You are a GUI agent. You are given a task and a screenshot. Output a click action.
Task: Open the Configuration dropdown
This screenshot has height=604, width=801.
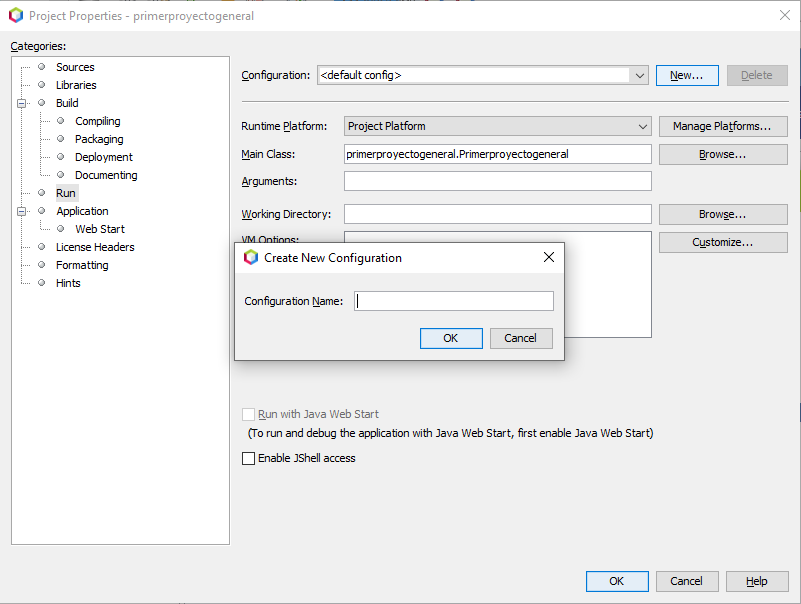point(639,75)
